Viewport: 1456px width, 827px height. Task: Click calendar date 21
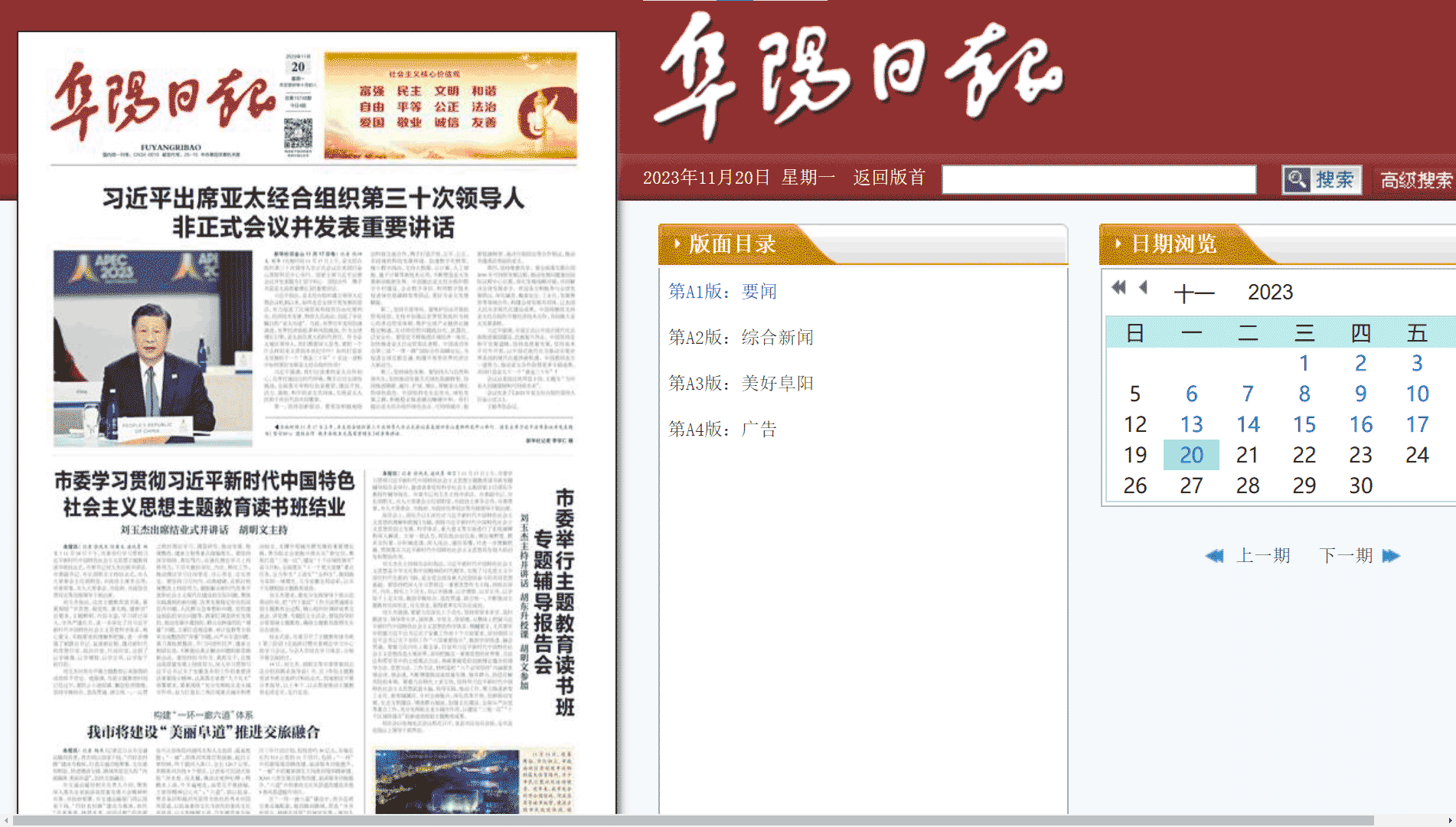(1248, 455)
